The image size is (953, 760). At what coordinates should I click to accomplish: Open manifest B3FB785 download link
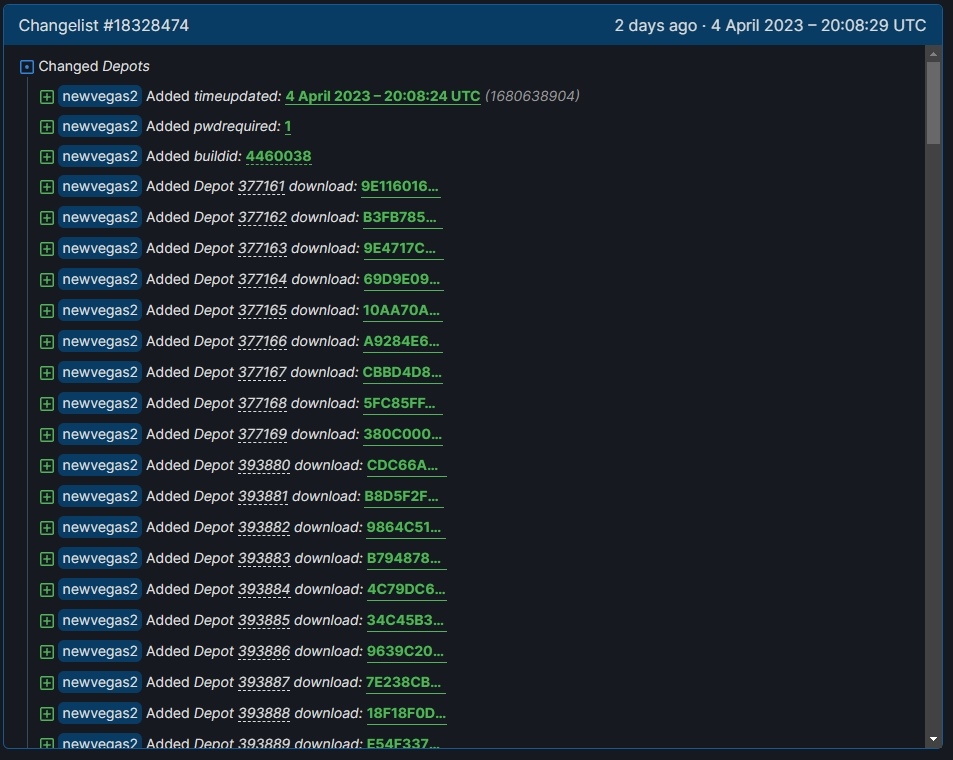[402, 218]
